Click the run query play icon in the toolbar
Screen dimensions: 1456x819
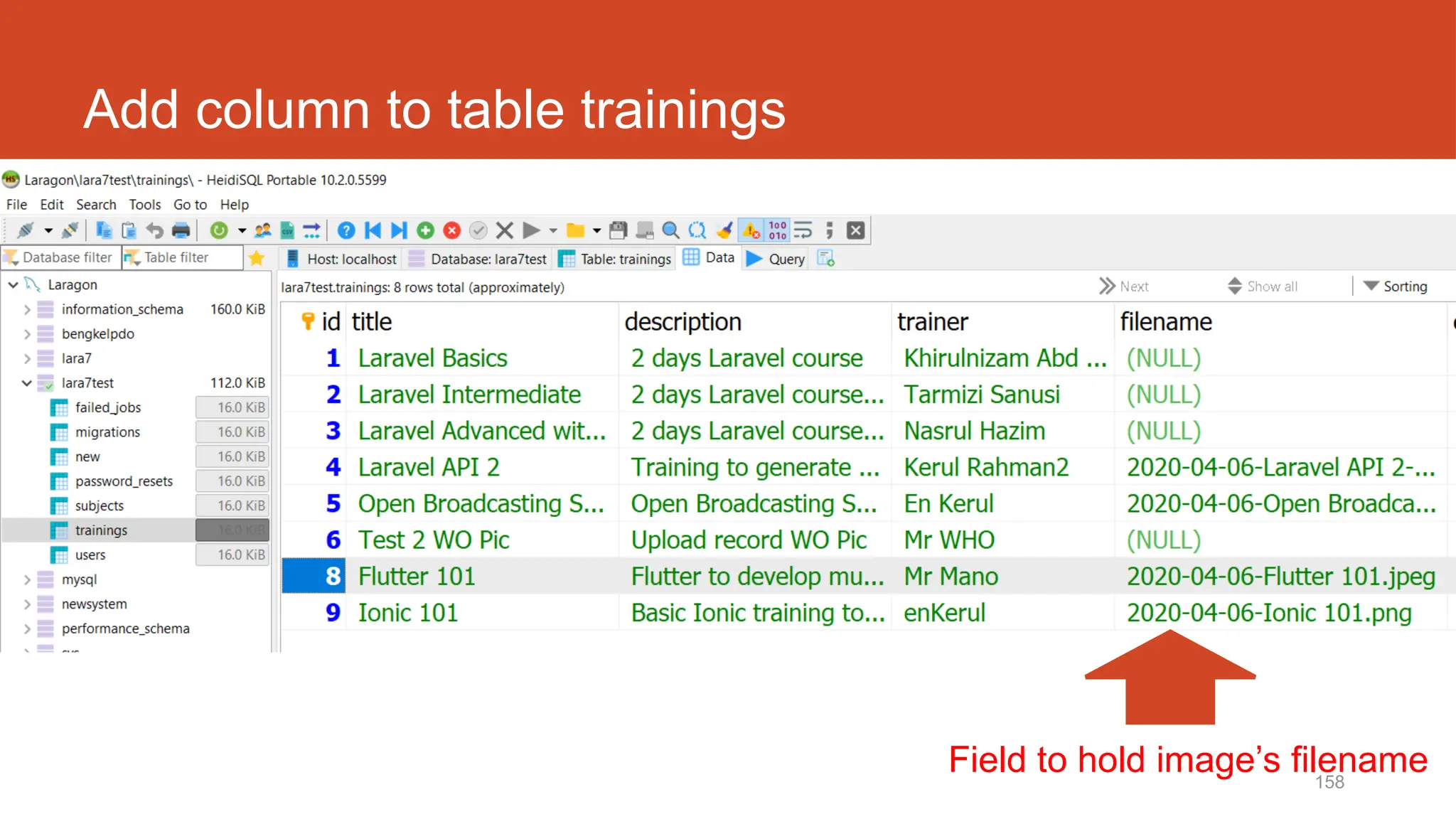point(531,230)
